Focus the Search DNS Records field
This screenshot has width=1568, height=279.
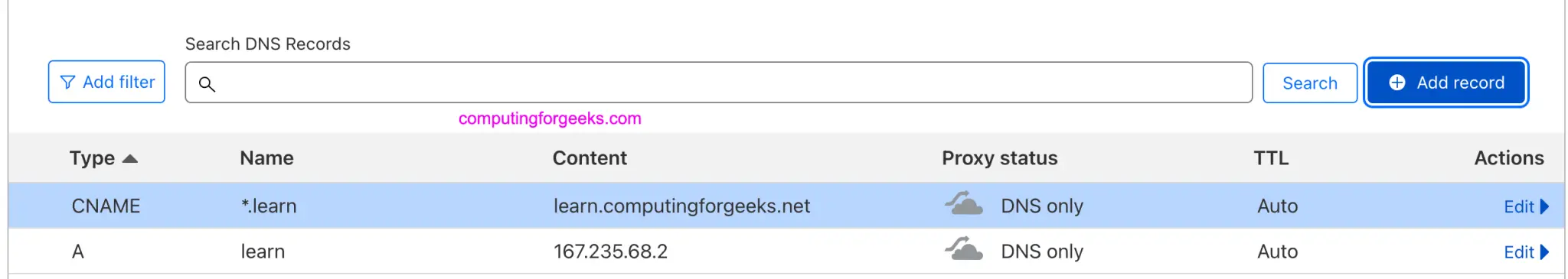coord(718,83)
